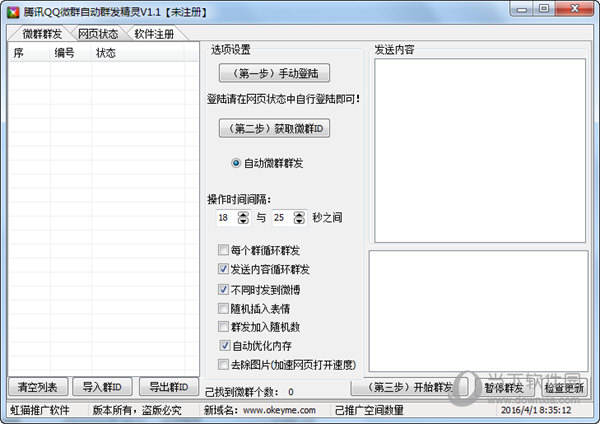The height and width of the screenshot is (424, 600).
Task: Click the app icon in the title bar
Action: [x=13, y=12]
